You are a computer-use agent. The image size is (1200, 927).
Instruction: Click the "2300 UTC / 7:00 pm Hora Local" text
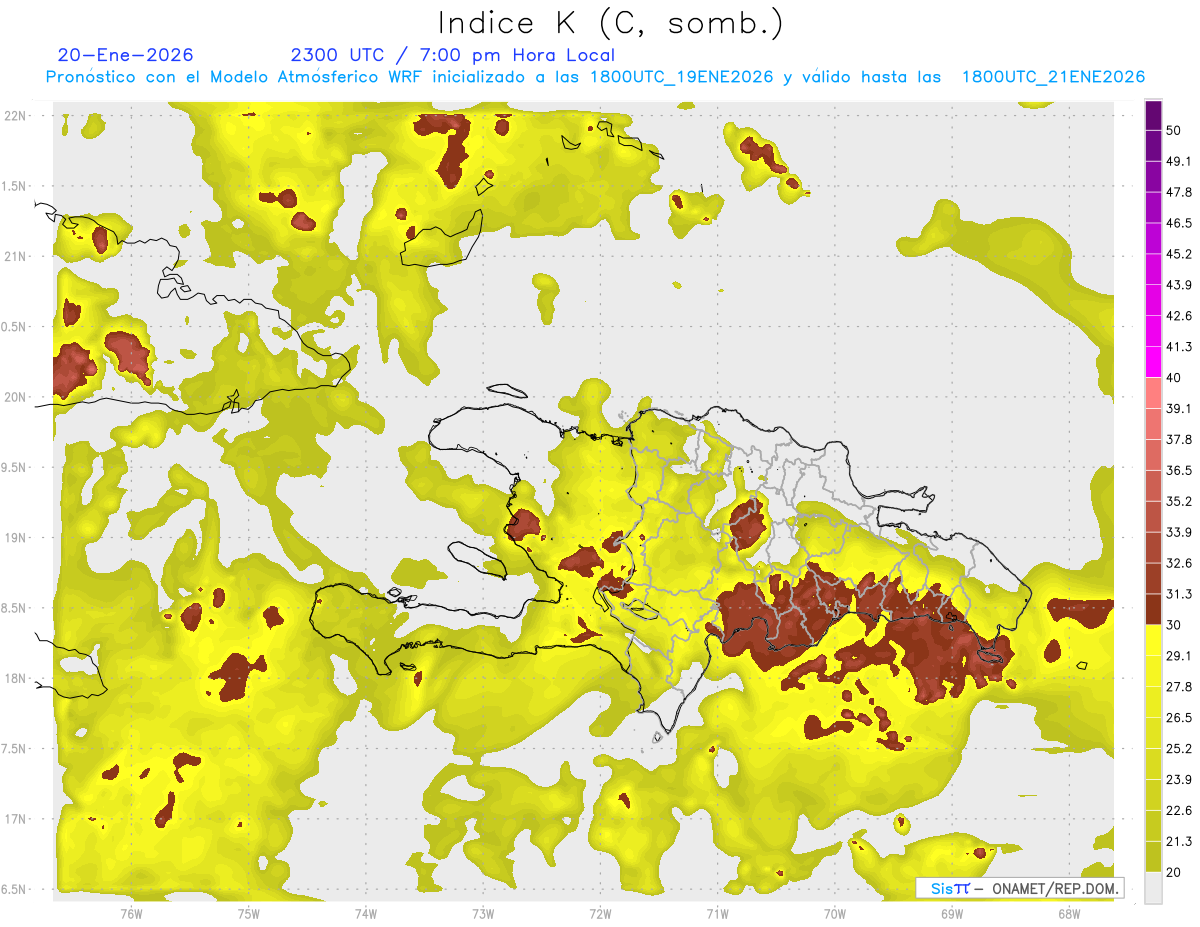452,55
